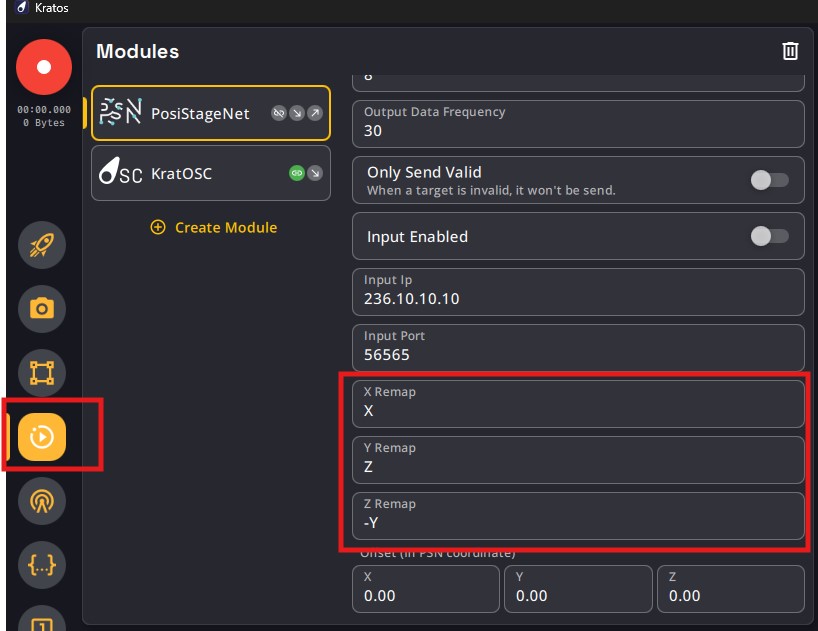Open the X Remap dropdown
Viewport: 818px width, 631px height.
pos(578,404)
